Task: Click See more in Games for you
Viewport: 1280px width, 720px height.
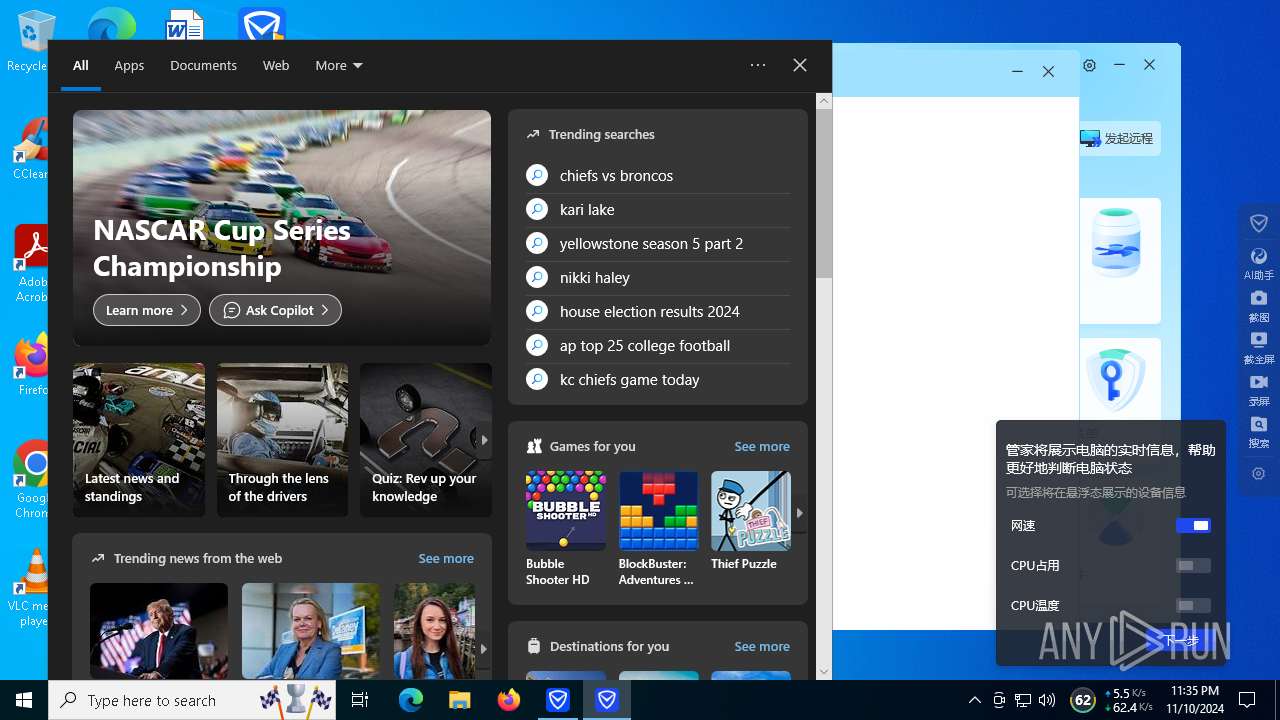Action: tap(762, 446)
